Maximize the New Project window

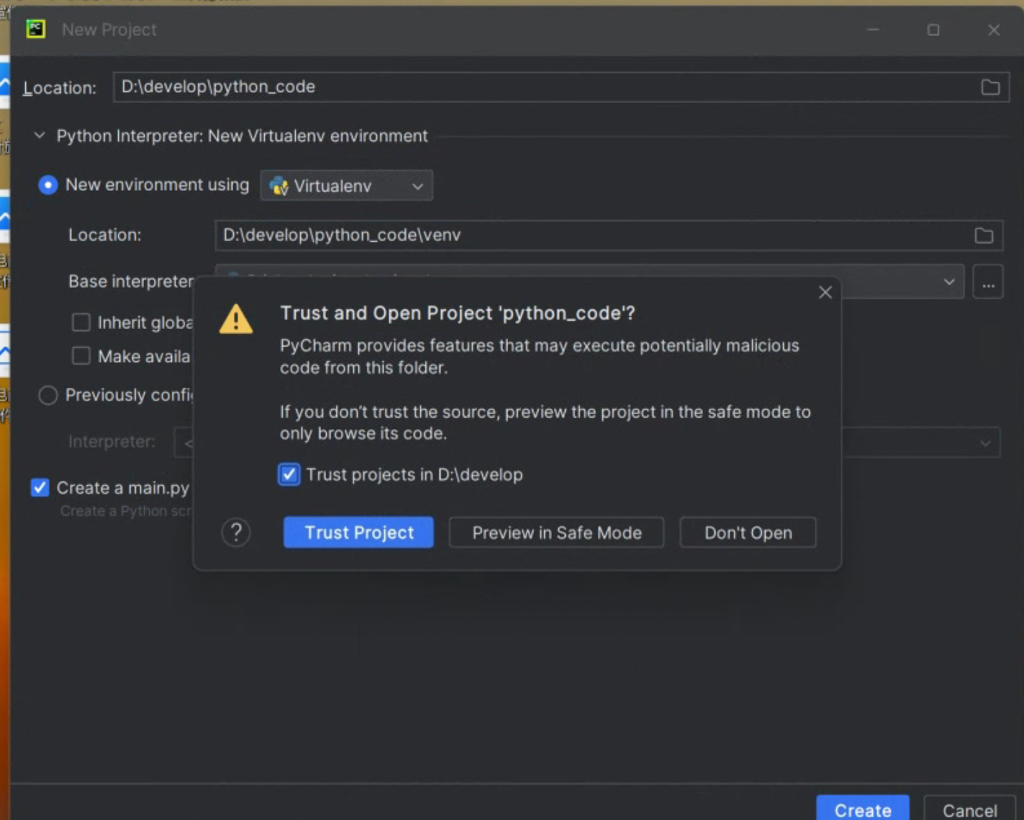pyautogui.click(x=933, y=30)
